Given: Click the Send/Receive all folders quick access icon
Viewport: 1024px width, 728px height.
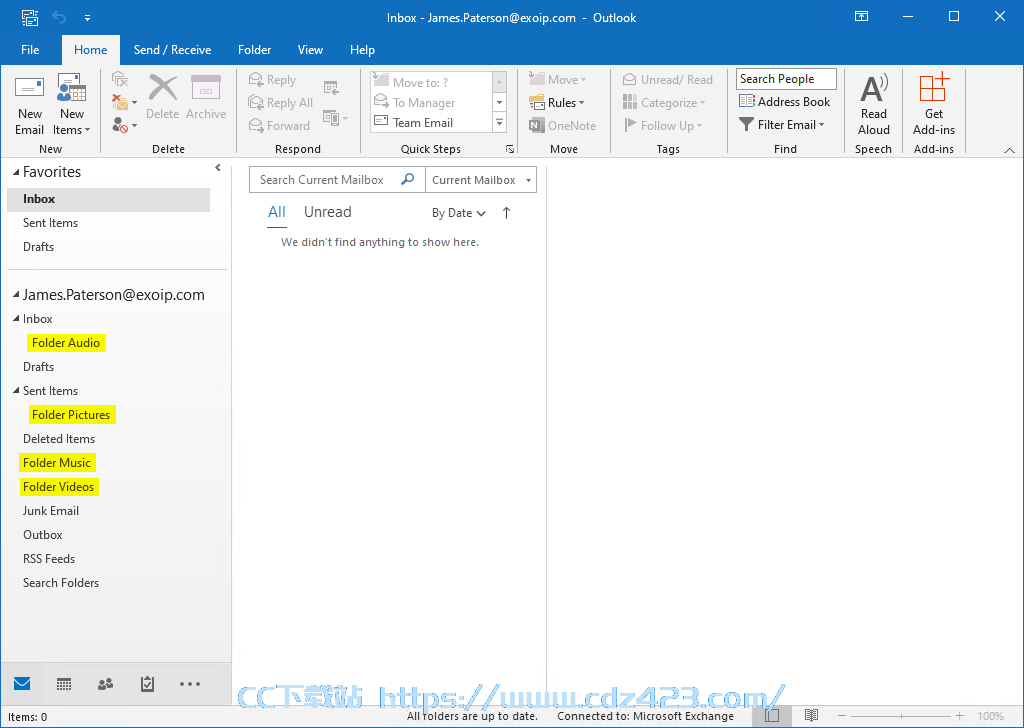Looking at the screenshot, I should [30, 18].
